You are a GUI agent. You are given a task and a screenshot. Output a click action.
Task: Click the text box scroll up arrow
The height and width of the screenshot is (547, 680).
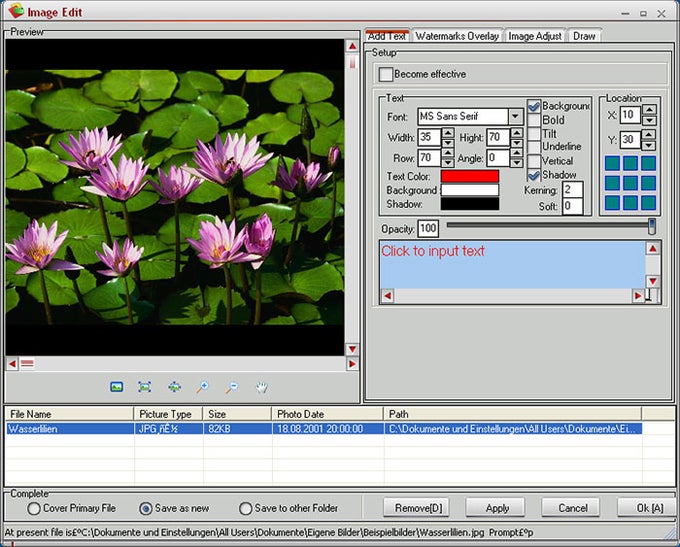point(653,249)
